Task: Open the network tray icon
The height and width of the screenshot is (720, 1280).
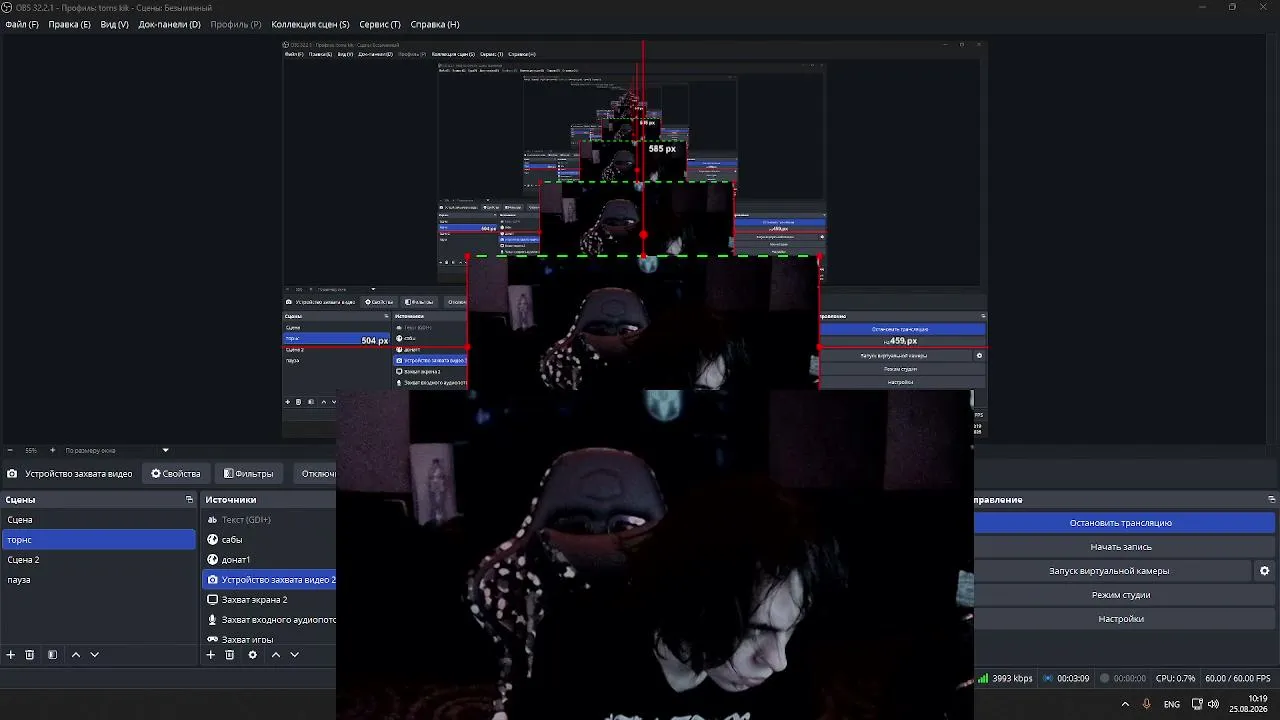Action: [1196, 704]
